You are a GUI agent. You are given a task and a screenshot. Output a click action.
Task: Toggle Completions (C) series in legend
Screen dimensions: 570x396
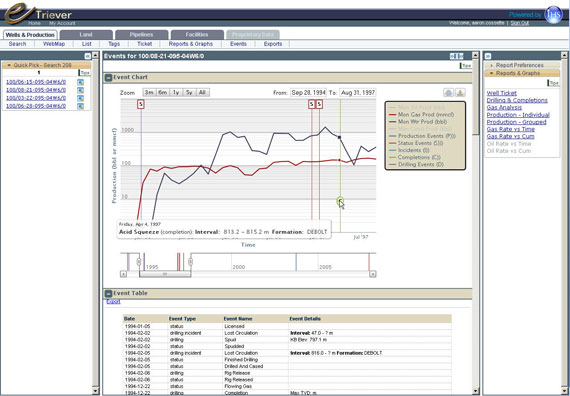tap(414, 157)
